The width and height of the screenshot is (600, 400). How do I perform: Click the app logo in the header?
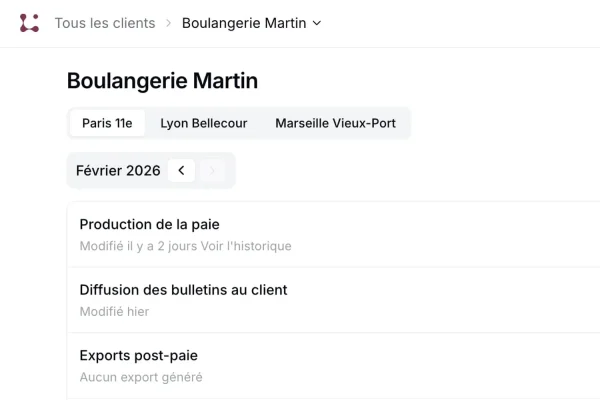coord(29,23)
